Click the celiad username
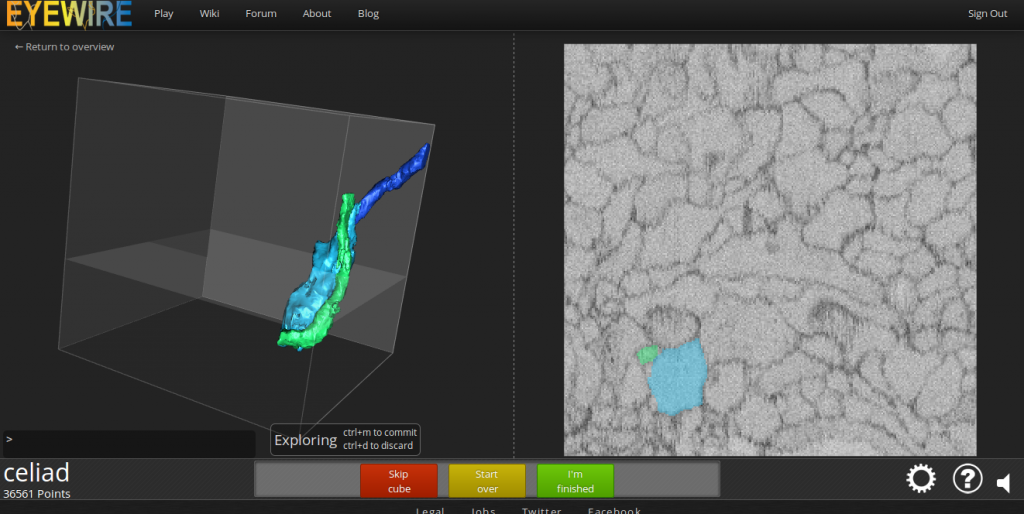 [37, 472]
